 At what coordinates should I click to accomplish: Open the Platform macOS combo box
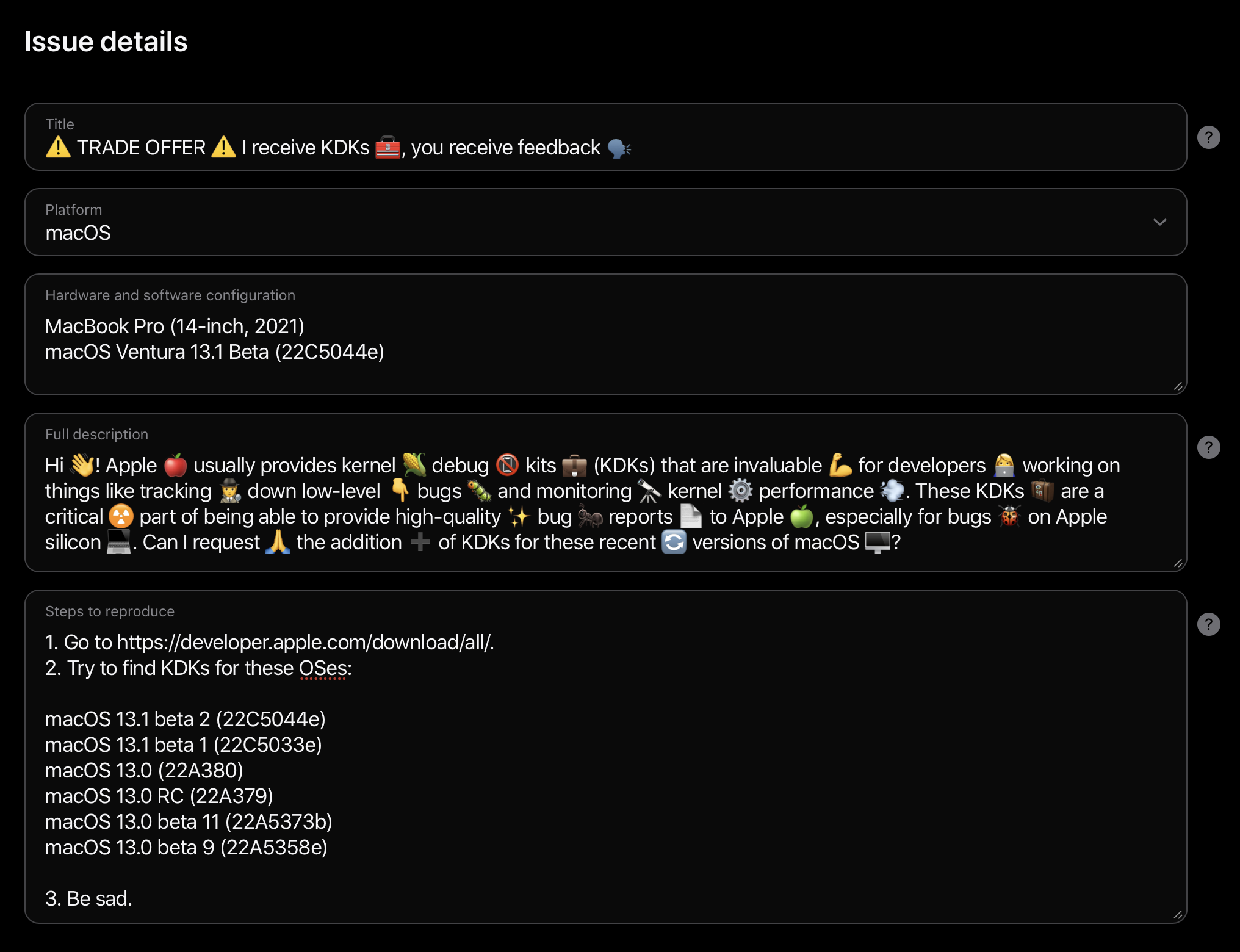605,222
